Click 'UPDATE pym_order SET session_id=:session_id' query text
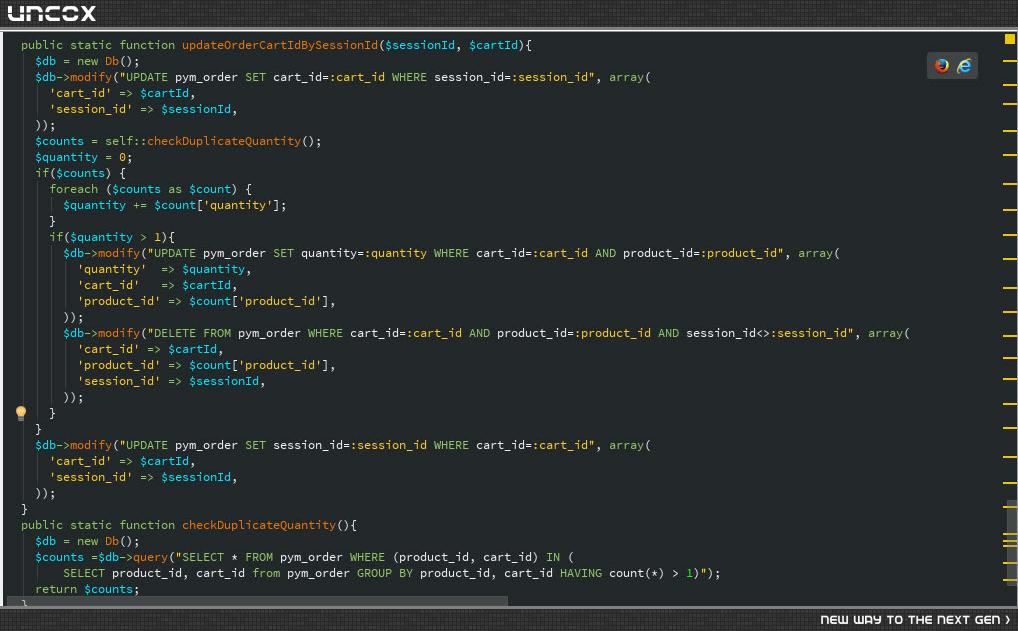 point(277,445)
